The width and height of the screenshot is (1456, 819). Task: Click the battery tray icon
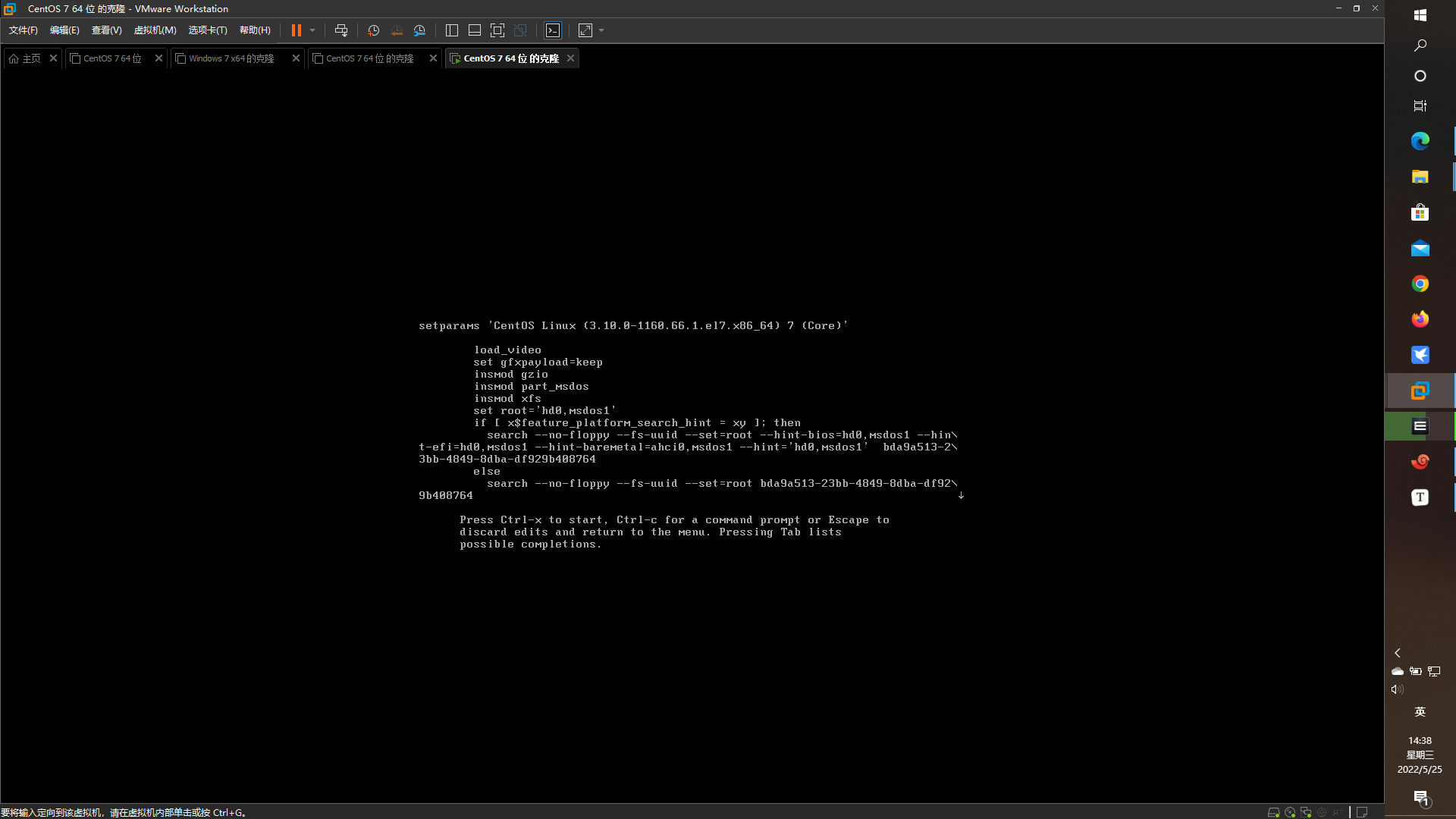coord(1415,671)
